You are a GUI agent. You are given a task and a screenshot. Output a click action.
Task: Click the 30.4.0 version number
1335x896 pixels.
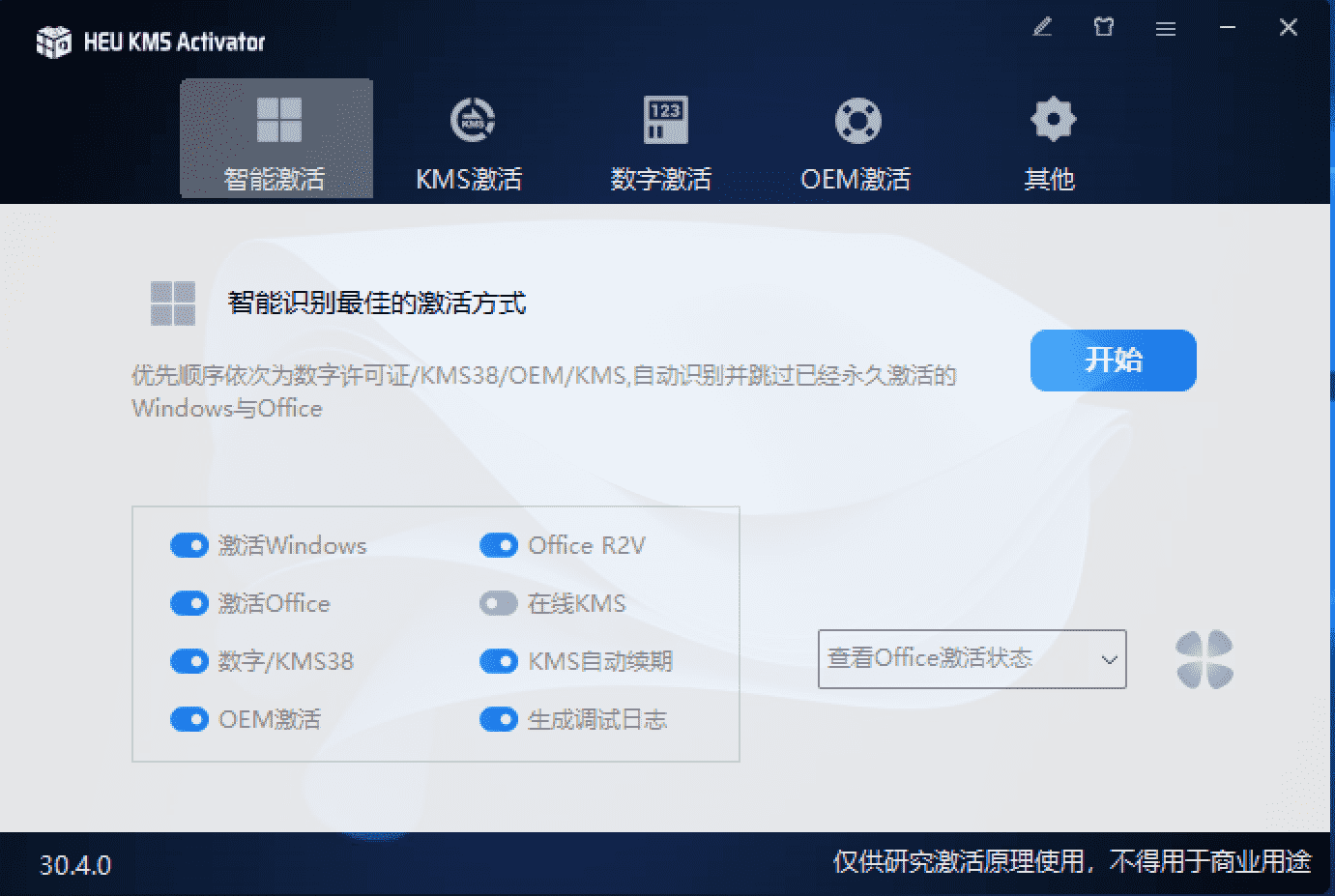click(x=75, y=865)
